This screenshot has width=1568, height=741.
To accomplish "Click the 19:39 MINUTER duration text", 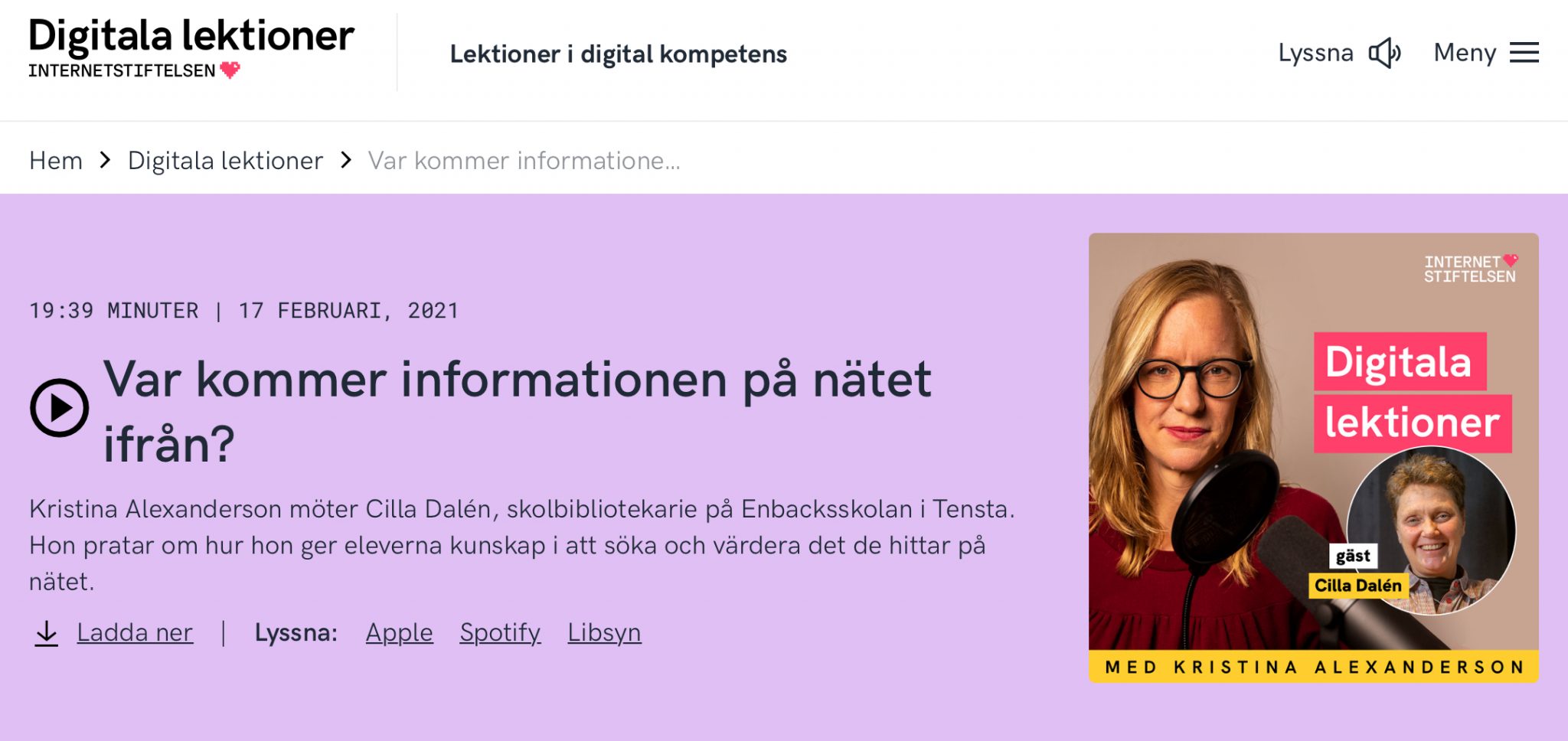I will pyautogui.click(x=113, y=310).
